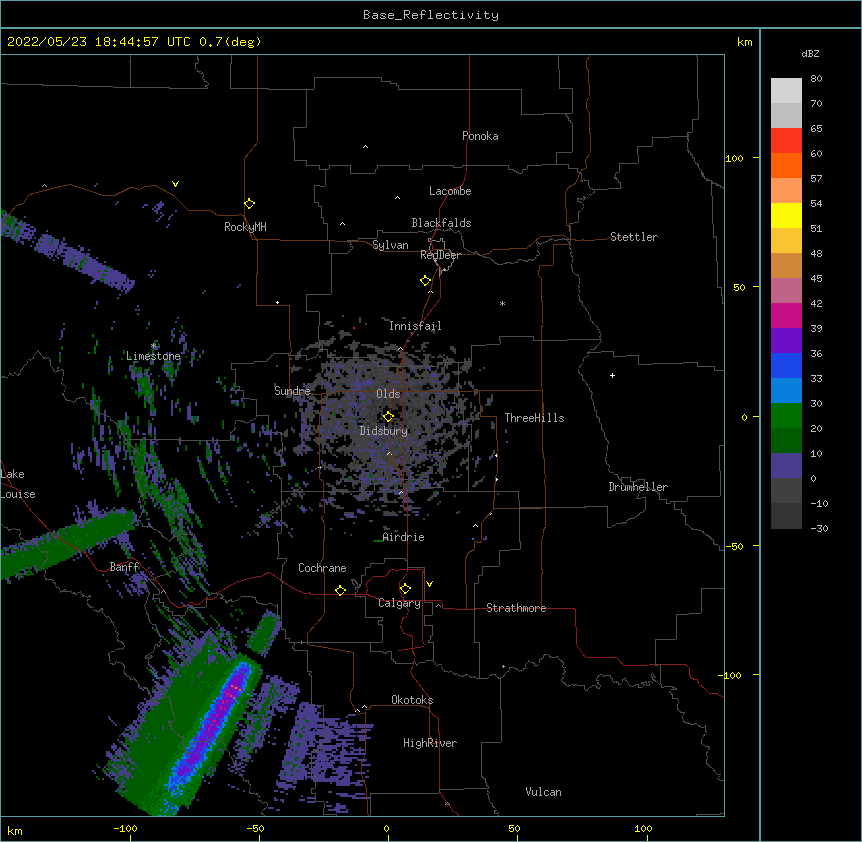The image size is (862, 842).
Task: Click the asterisk marker east of Innisfail
Action: (x=502, y=303)
